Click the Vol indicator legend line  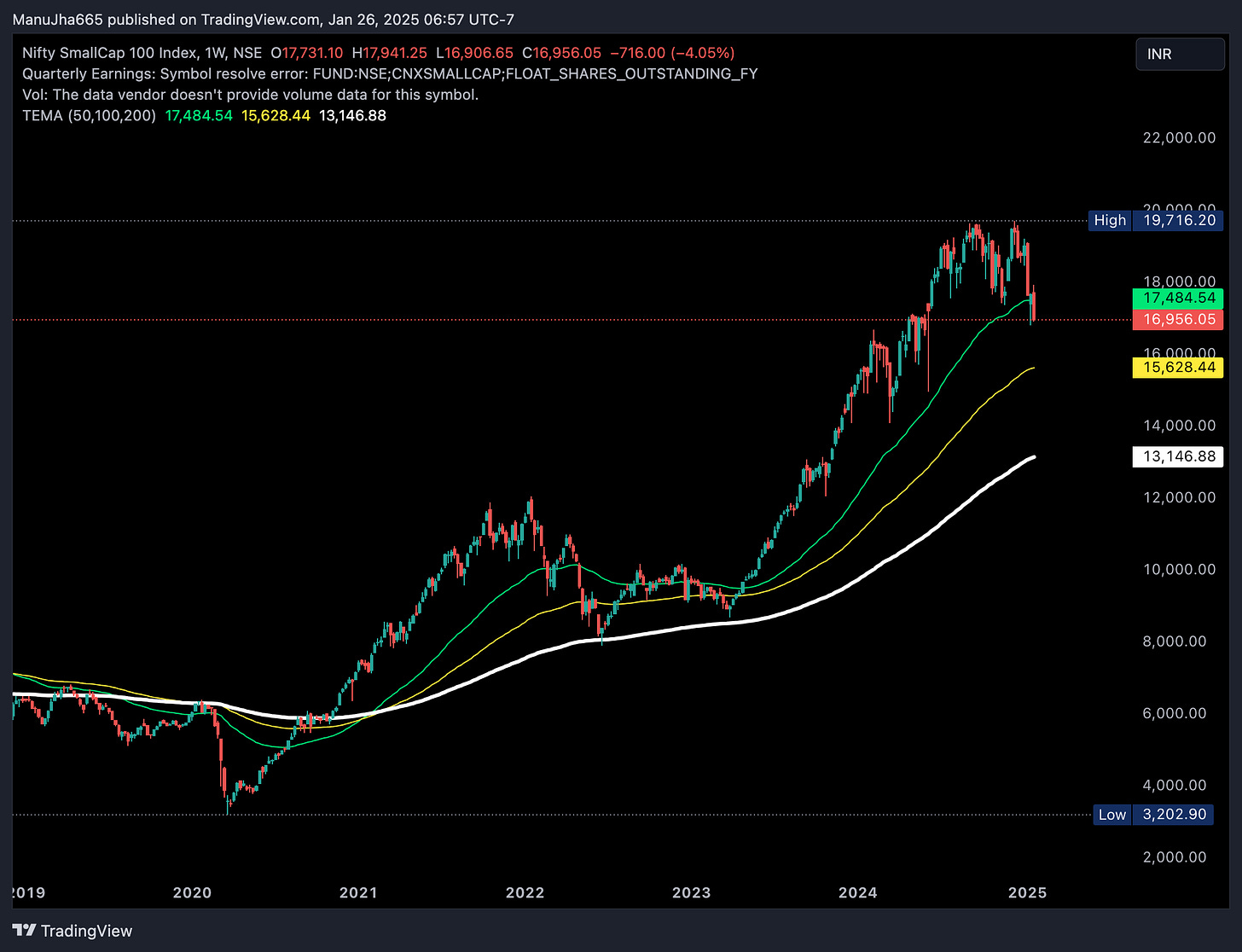click(x=250, y=95)
